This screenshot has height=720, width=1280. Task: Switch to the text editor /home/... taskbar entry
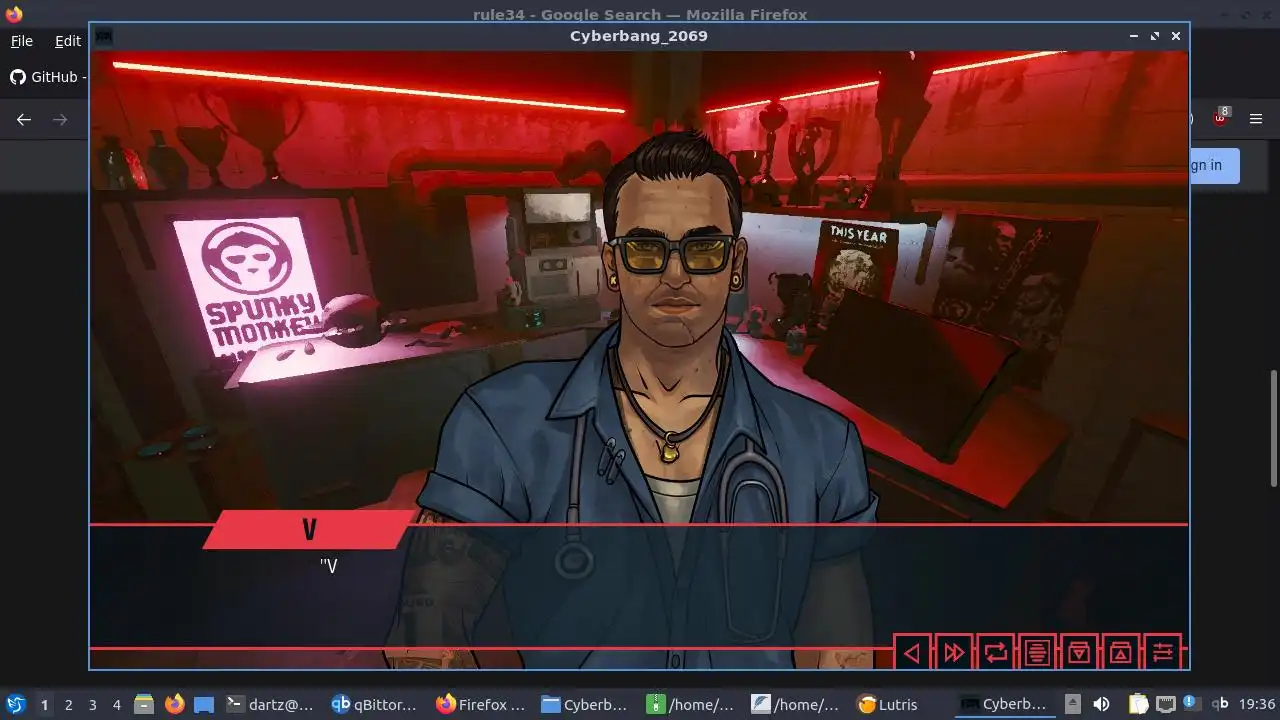795,704
